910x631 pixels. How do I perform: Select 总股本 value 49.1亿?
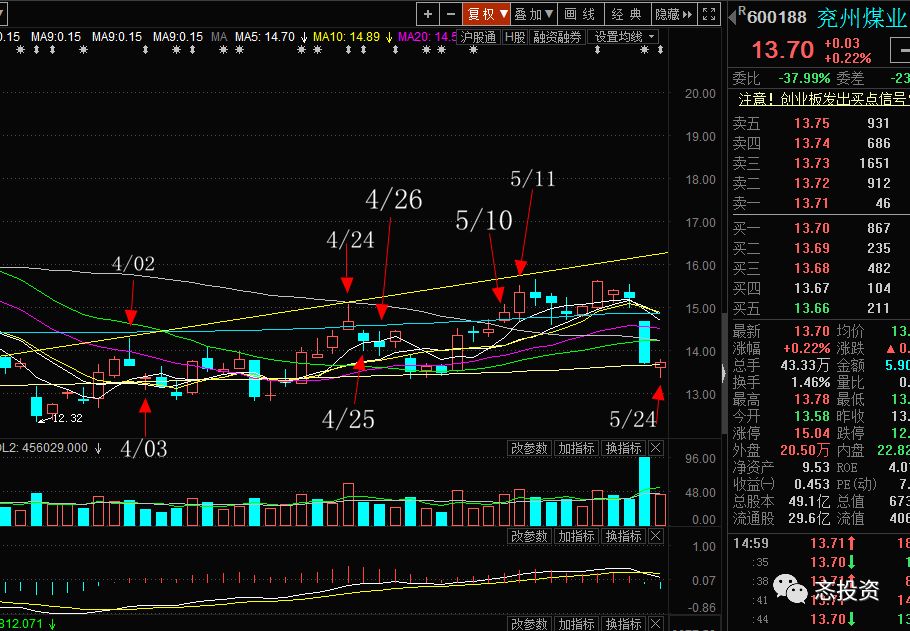809,501
